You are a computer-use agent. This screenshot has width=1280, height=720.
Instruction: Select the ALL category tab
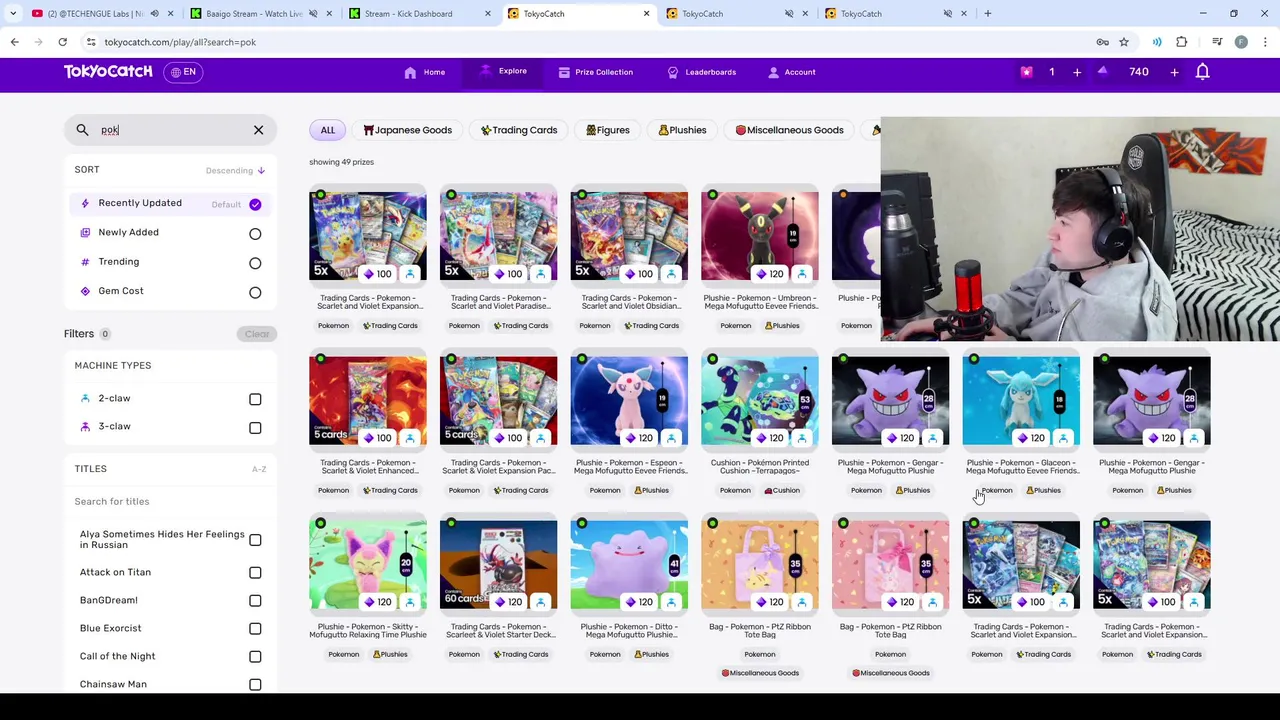(x=328, y=130)
